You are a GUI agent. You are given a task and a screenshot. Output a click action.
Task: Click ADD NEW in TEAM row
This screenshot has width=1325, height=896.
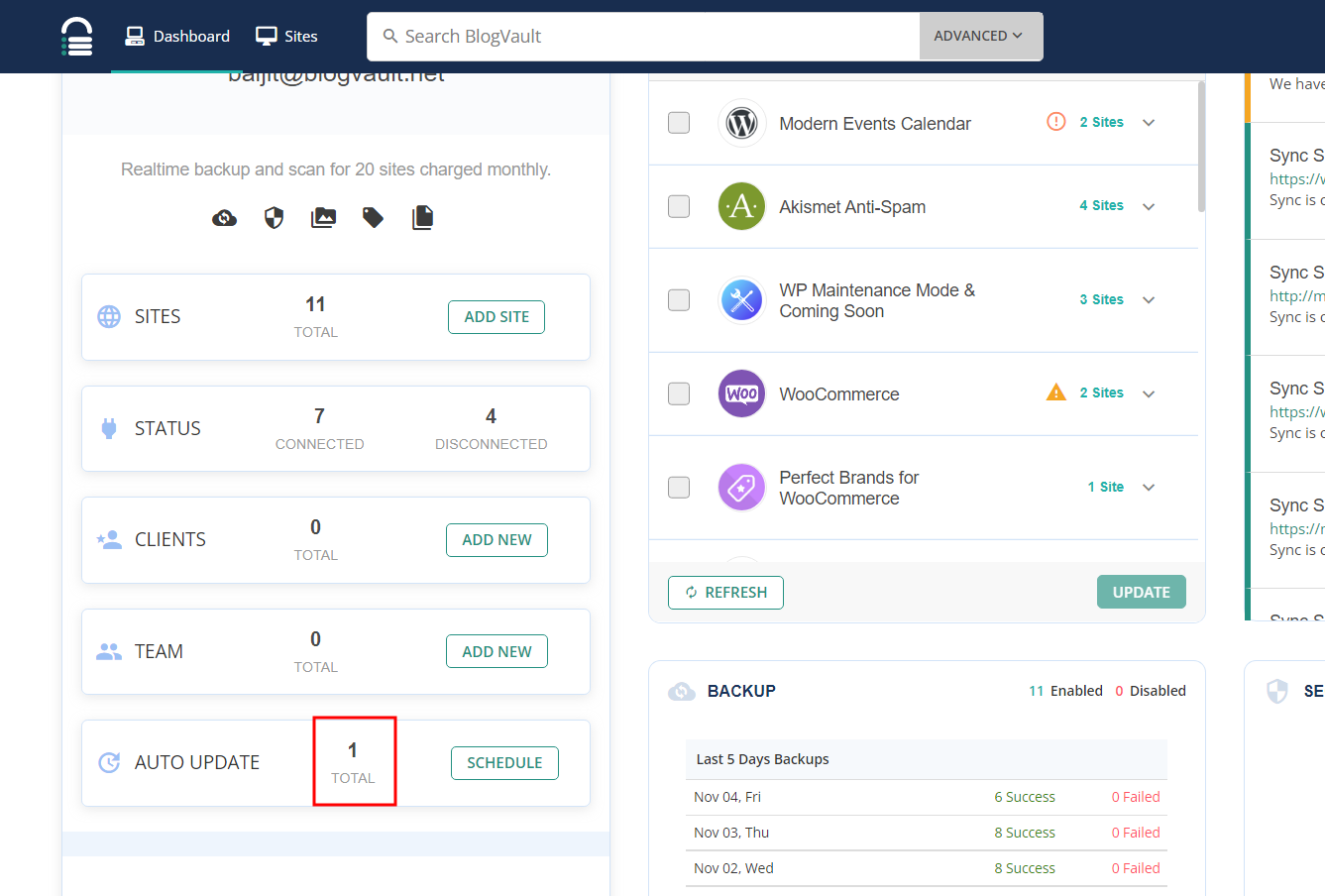[x=497, y=652]
